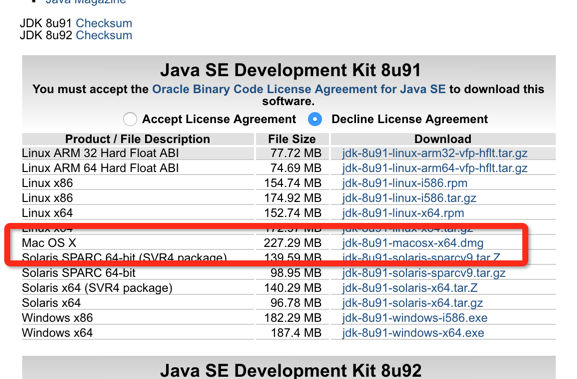Click the Download column header
Image resolution: width=577 pixels, height=379 pixels.
tap(443, 139)
